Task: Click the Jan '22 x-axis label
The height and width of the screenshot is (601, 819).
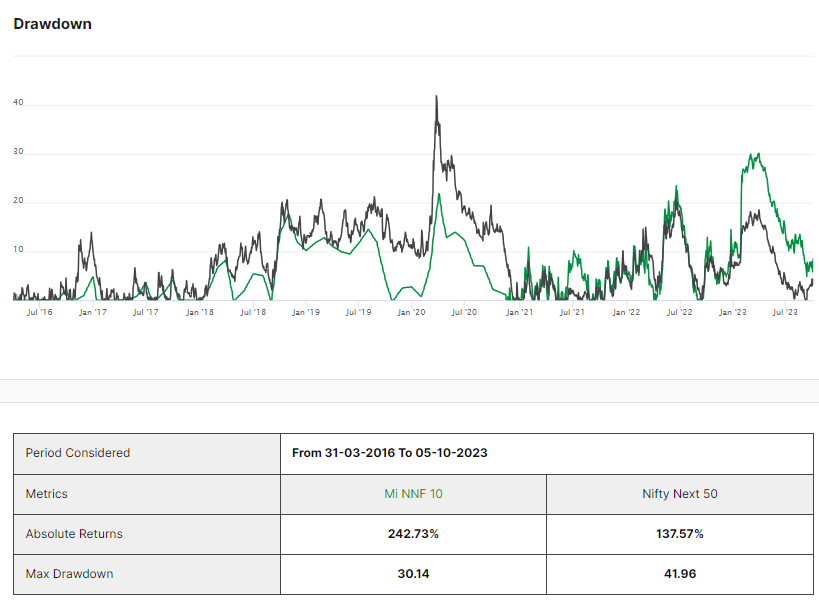Action: (626, 312)
